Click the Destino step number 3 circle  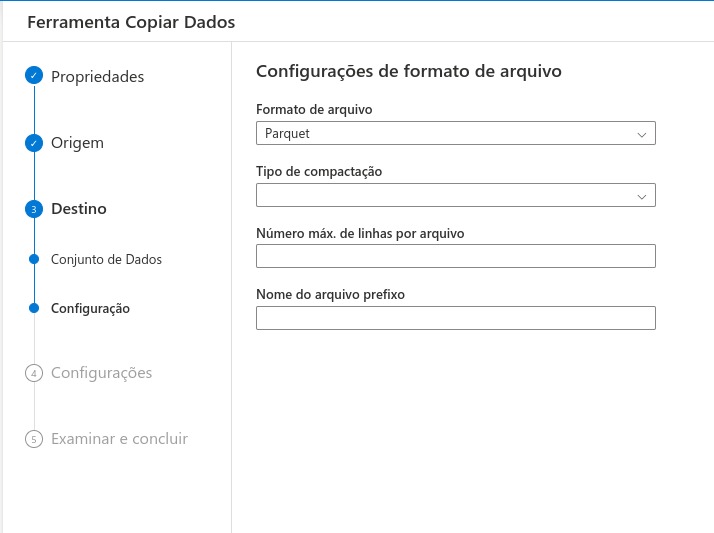pos(34,209)
